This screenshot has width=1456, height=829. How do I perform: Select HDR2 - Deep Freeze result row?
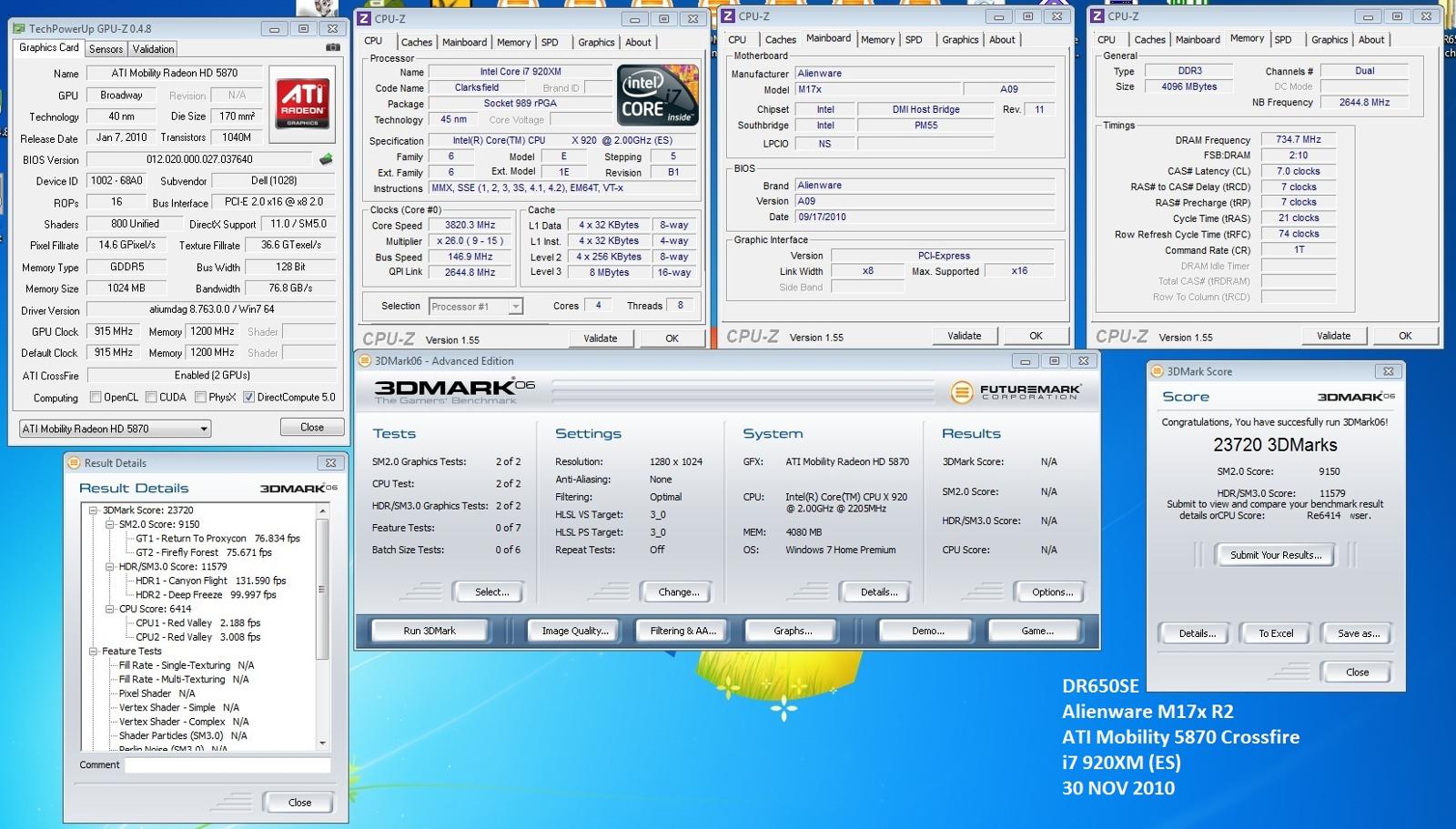click(x=206, y=595)
